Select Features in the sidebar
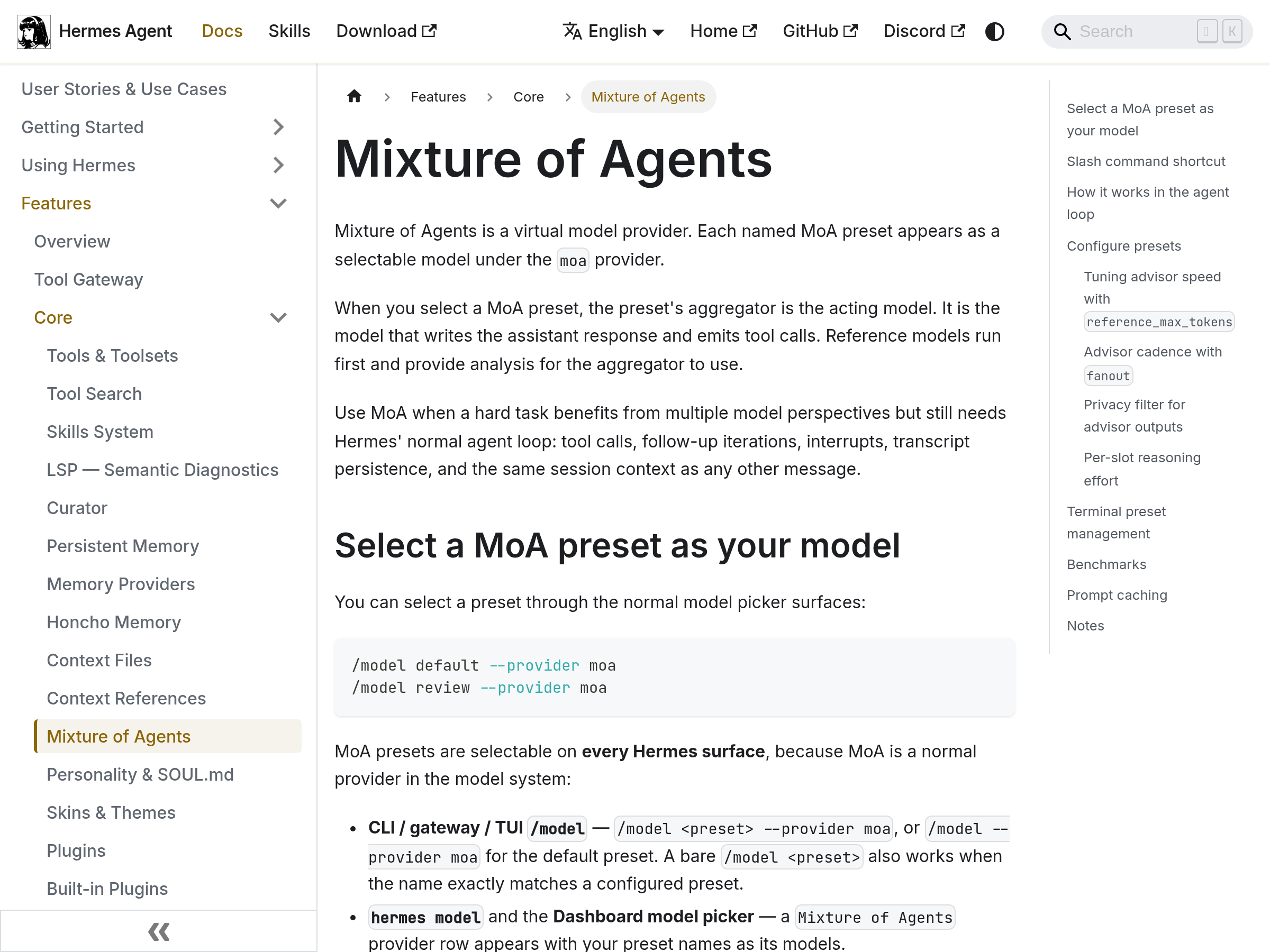 pyautogui.click(x=56, y=203)
